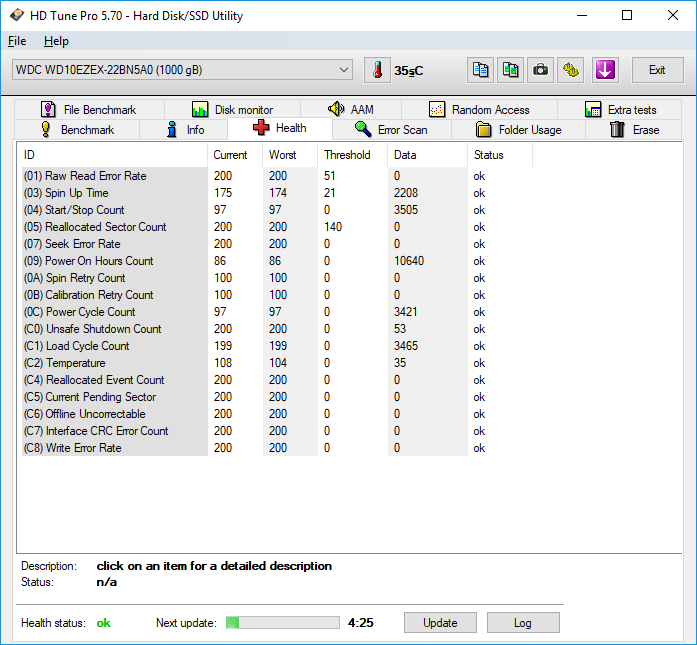
Task: Click the description hint text
Action: pyautogui.click(x=214, y=566)
